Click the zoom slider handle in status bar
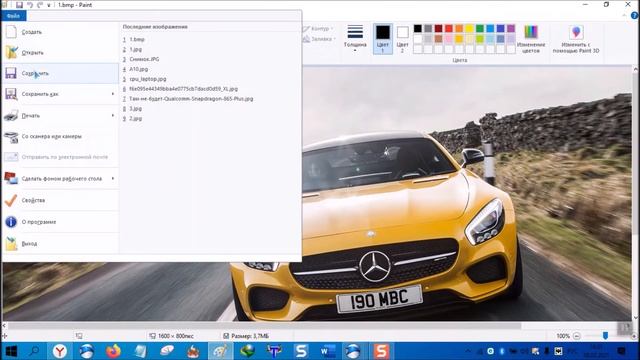The height and width of the screenshot is (360, 640). coord(605,336)
